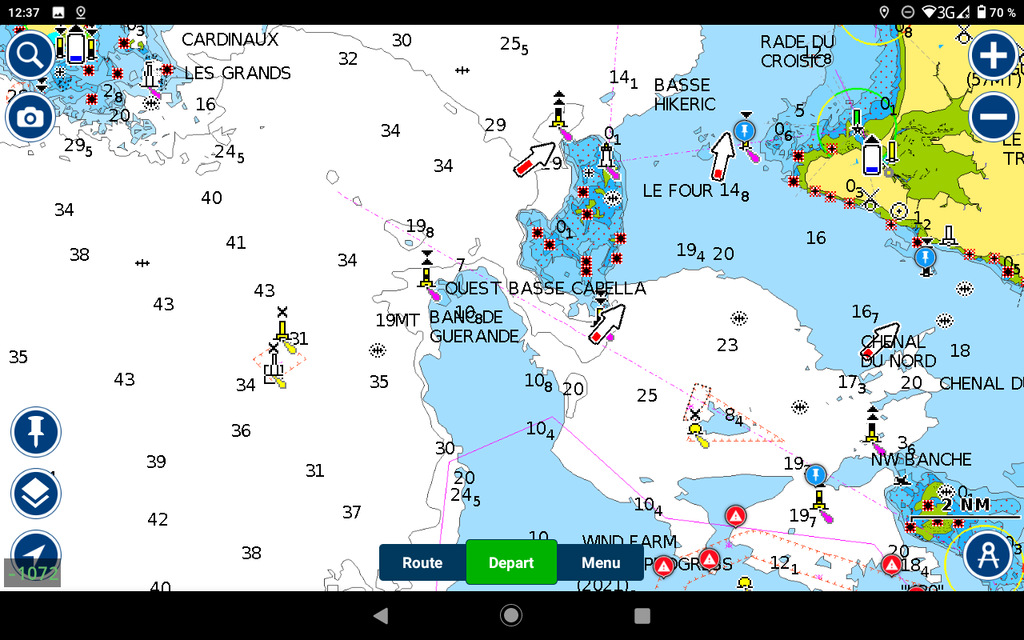The width and height of the screenshot is (1024, 640).
Task: Drop a pin with the pushpin button
Action: [x=36, y=432]
